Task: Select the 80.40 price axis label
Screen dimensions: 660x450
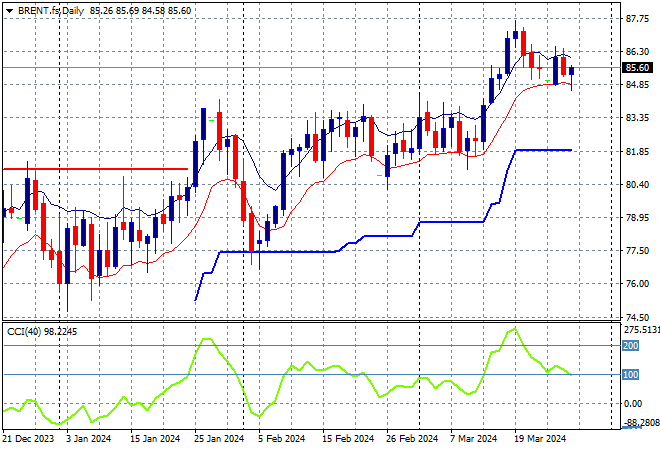Action: [637, 184]
